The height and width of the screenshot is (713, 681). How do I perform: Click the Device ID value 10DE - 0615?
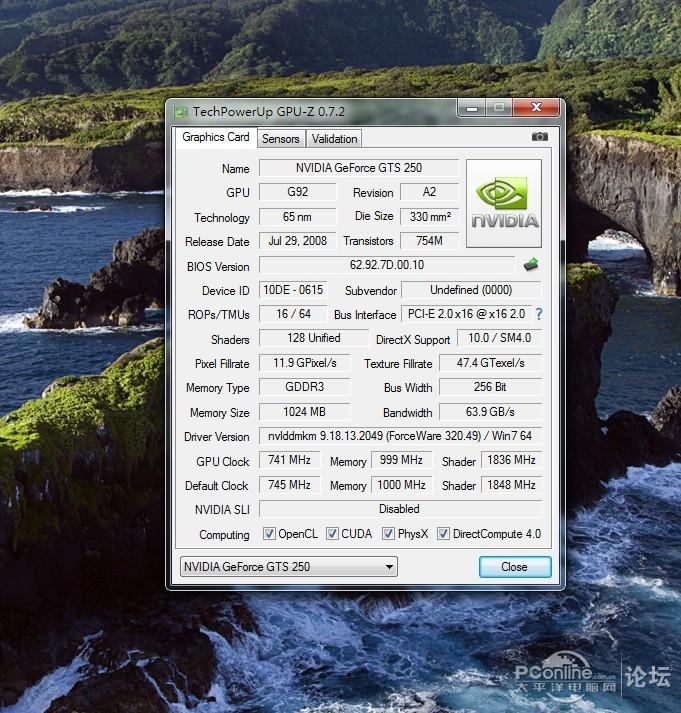[293, 290]
